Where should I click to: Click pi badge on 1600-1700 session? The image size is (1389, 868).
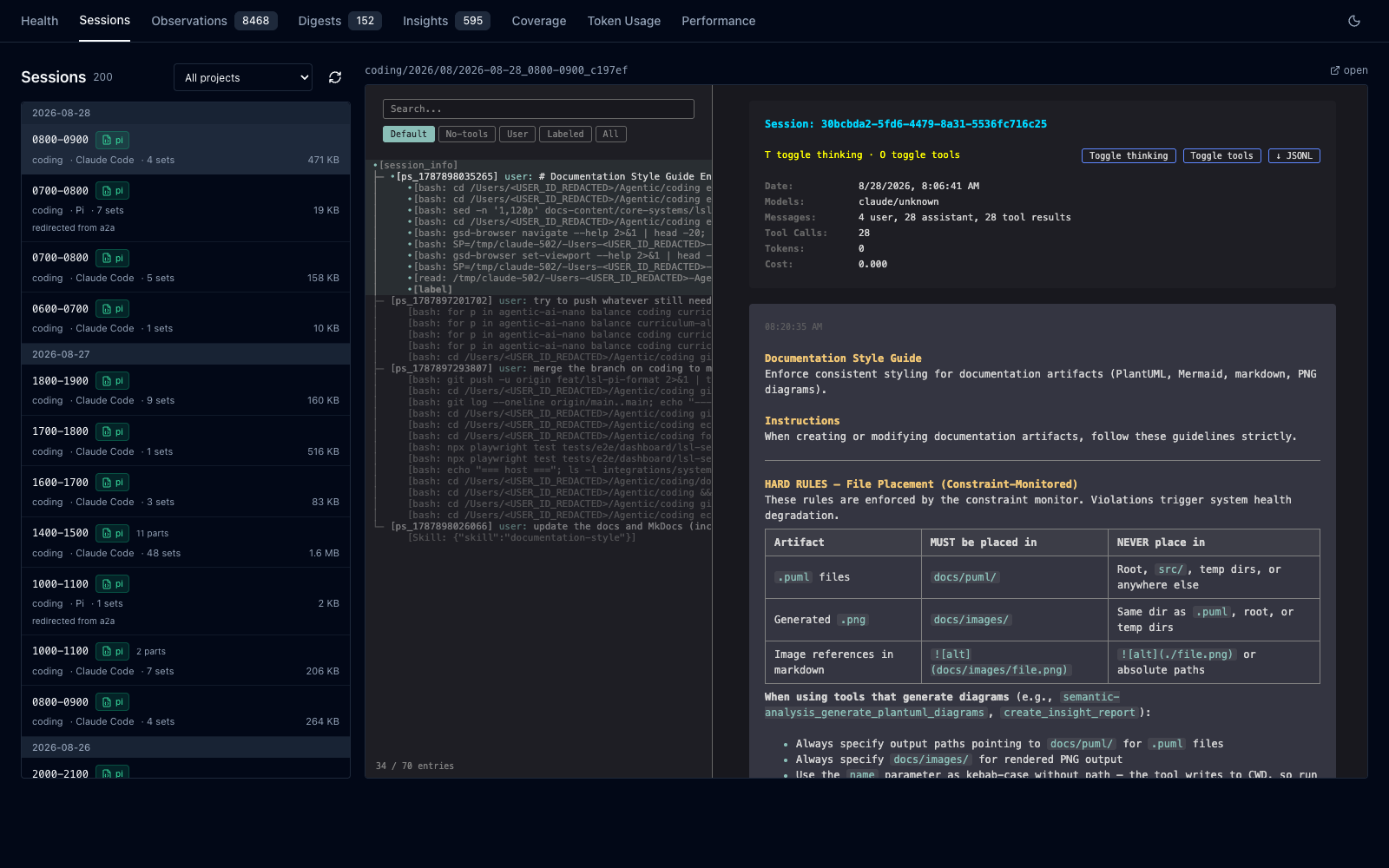pos(113,483)
